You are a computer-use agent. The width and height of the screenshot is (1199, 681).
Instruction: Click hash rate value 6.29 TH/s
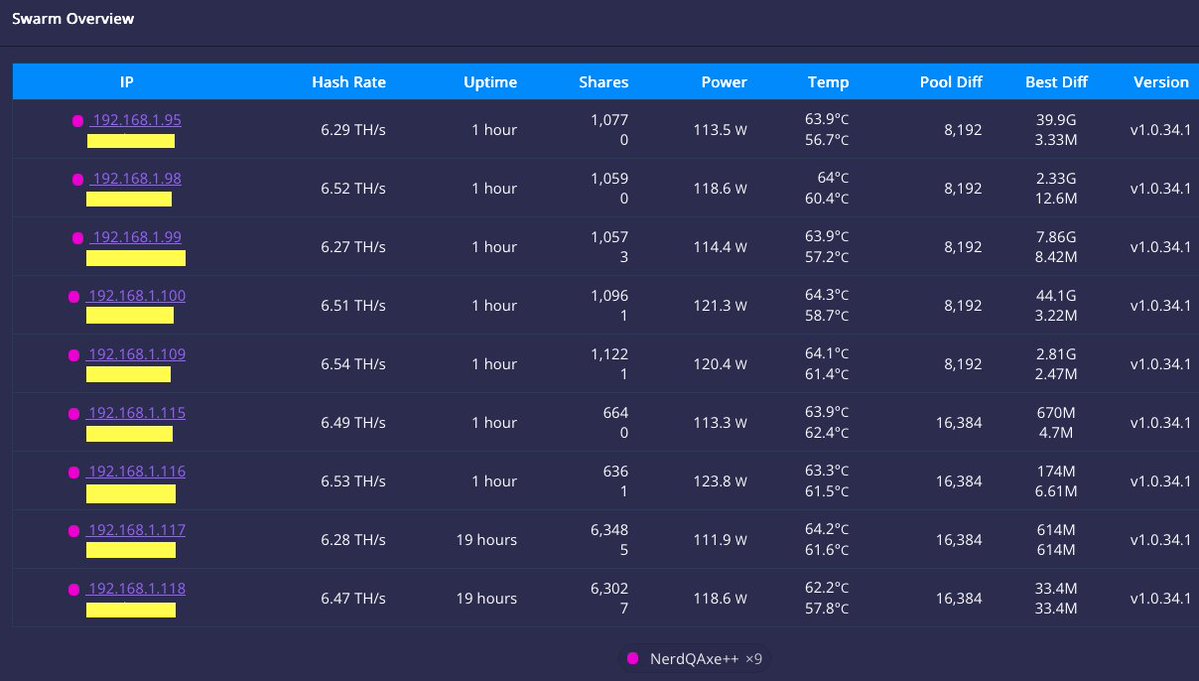coord(353,130)
